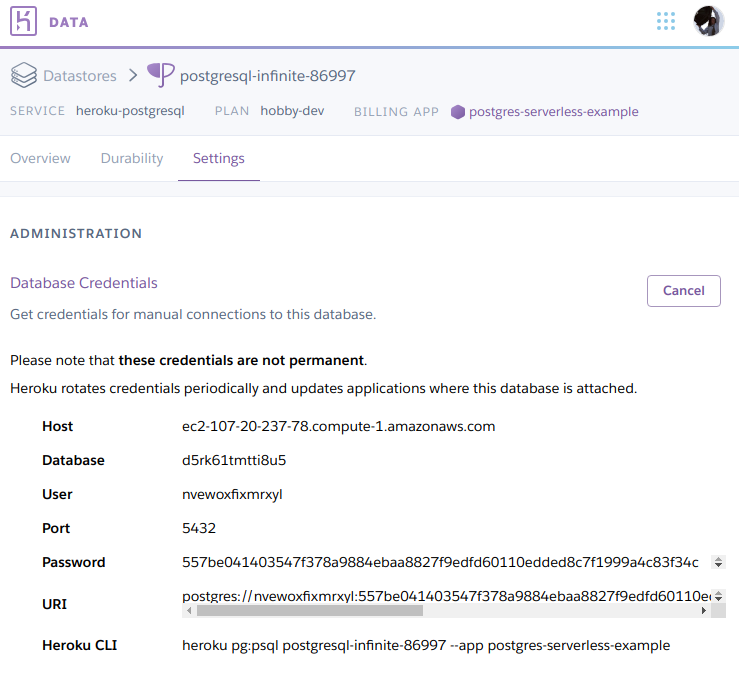Switch to the Durability tab

coord(132,158)
